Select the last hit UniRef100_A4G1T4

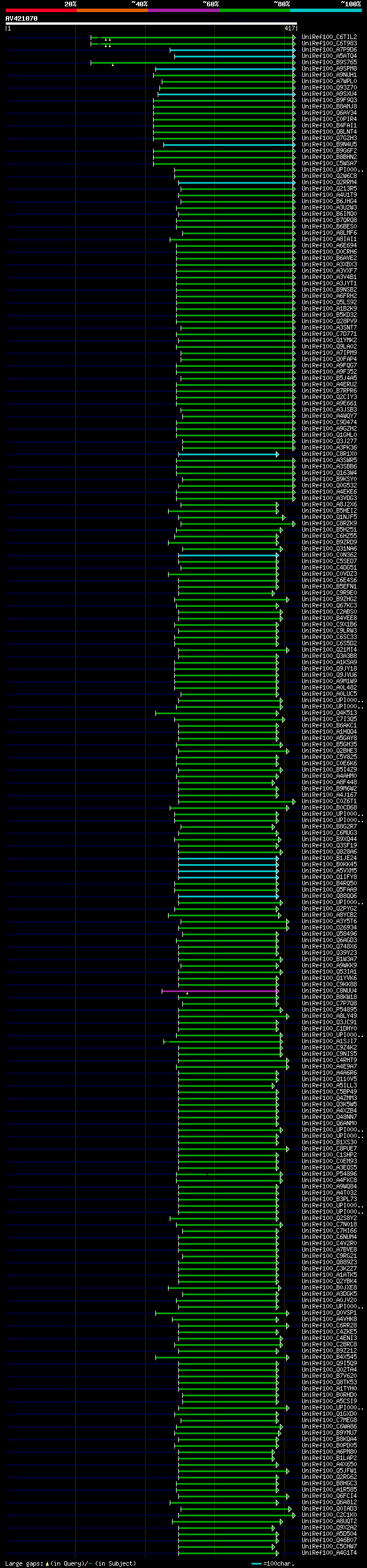tap(329, 1552)
